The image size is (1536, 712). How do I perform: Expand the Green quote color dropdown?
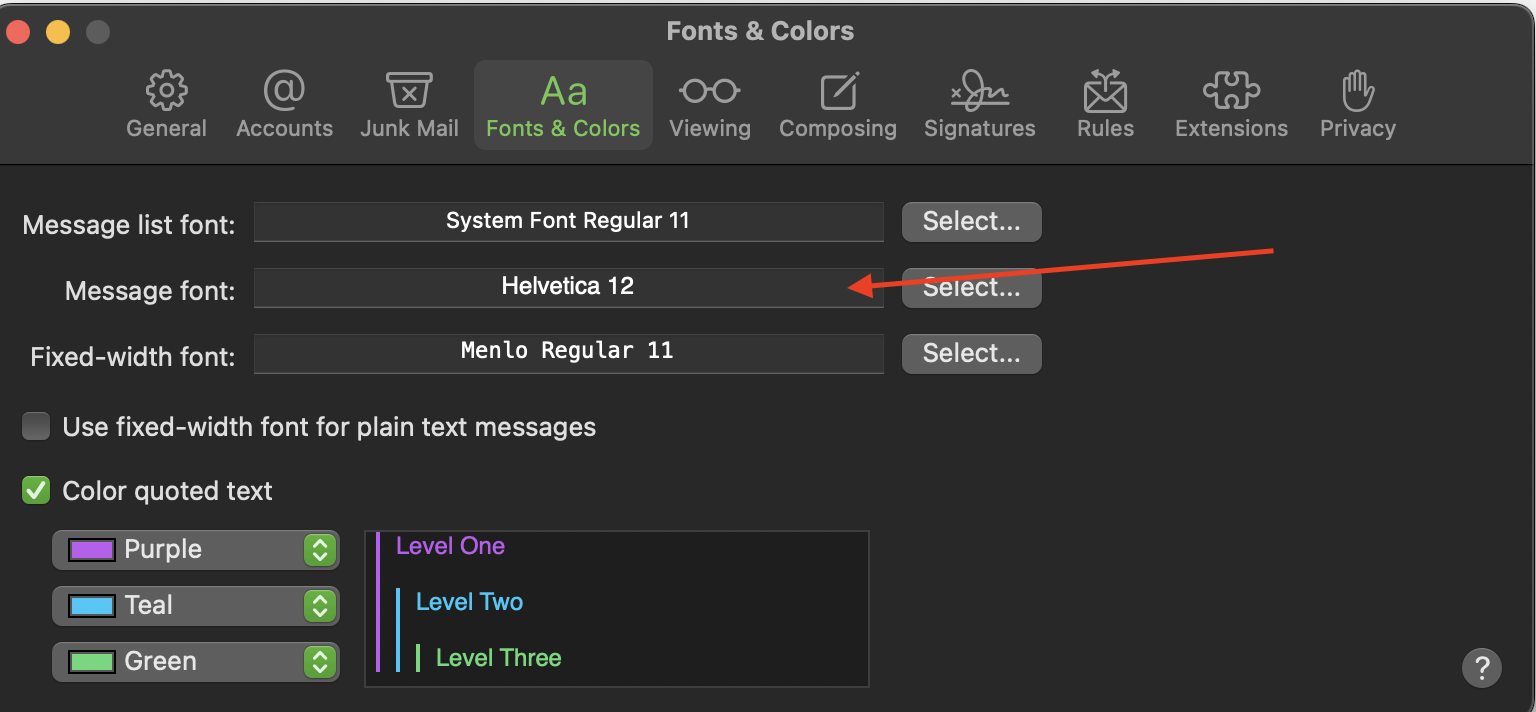[x=319, y=661]
